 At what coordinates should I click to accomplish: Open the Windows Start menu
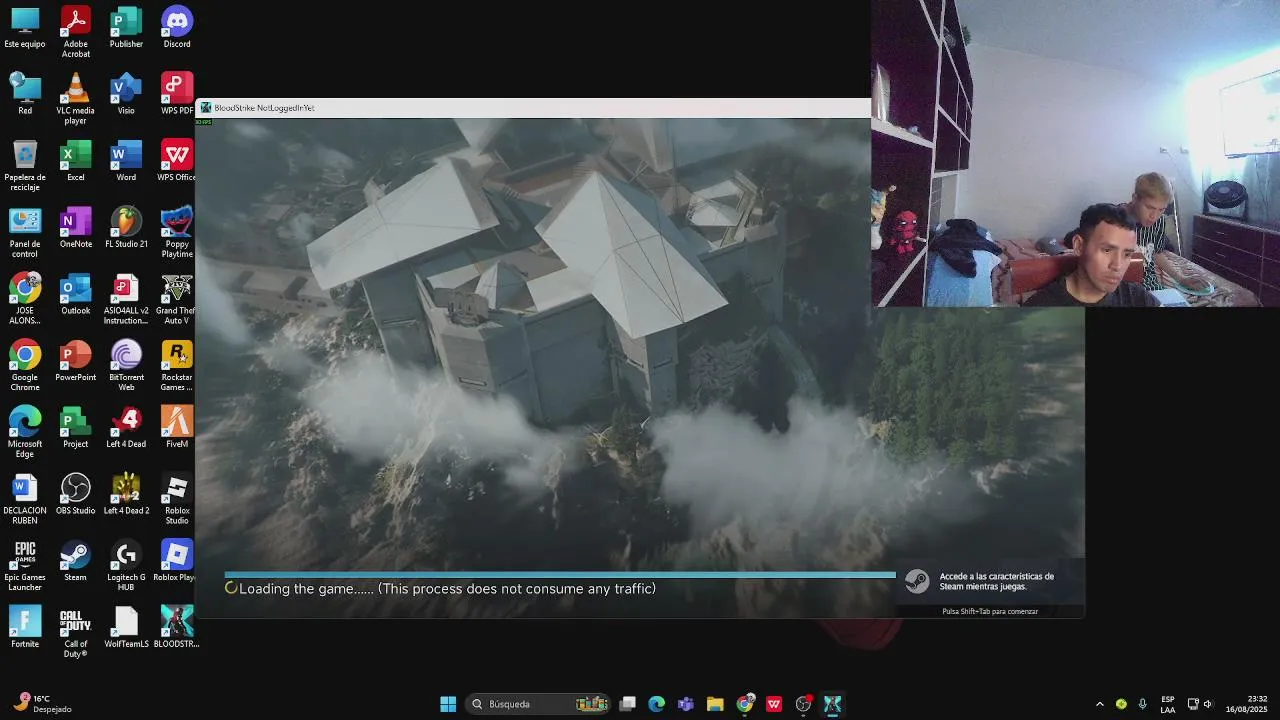coord(448,704)
